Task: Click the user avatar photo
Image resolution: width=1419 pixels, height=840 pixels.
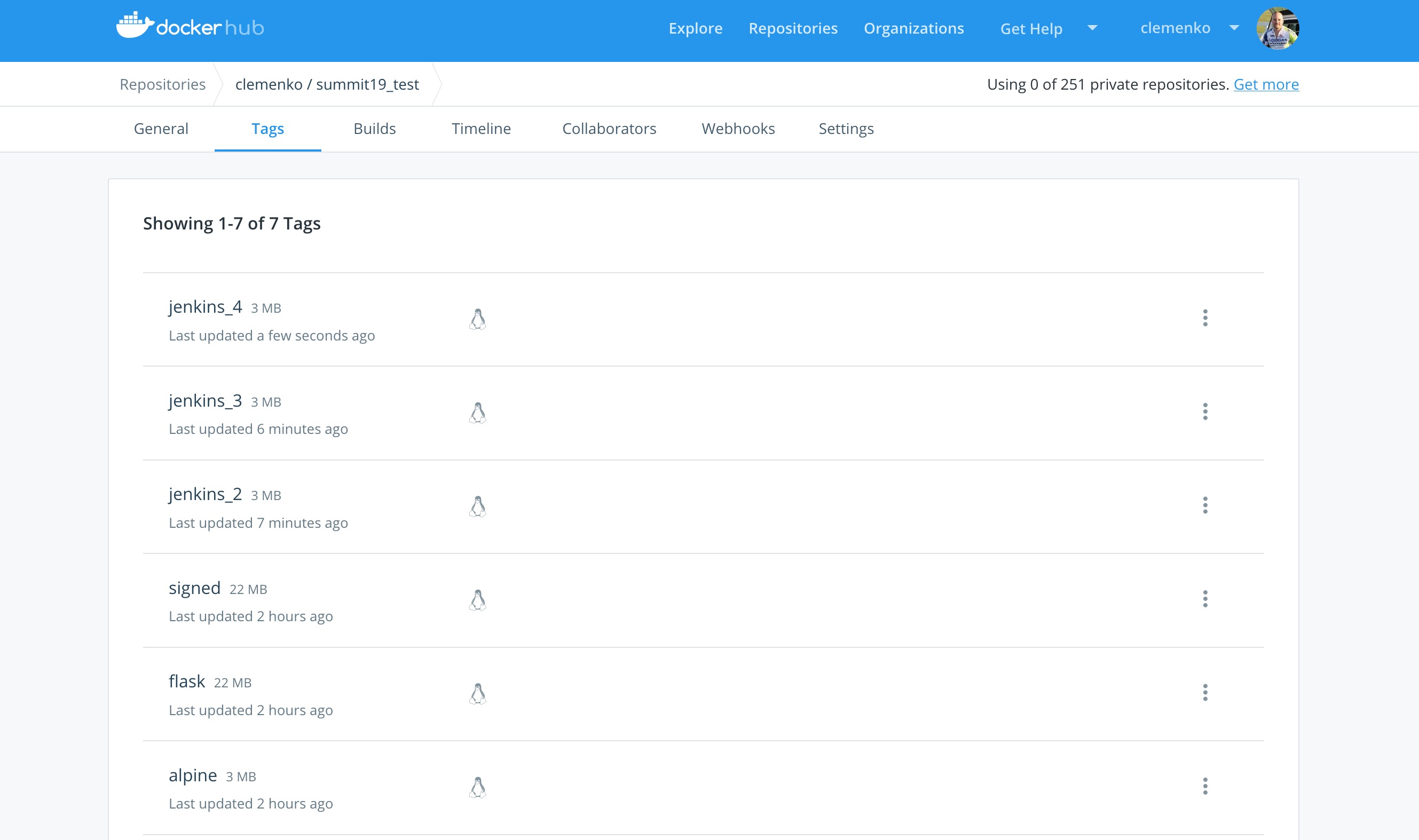Action: pos(1278,28)
